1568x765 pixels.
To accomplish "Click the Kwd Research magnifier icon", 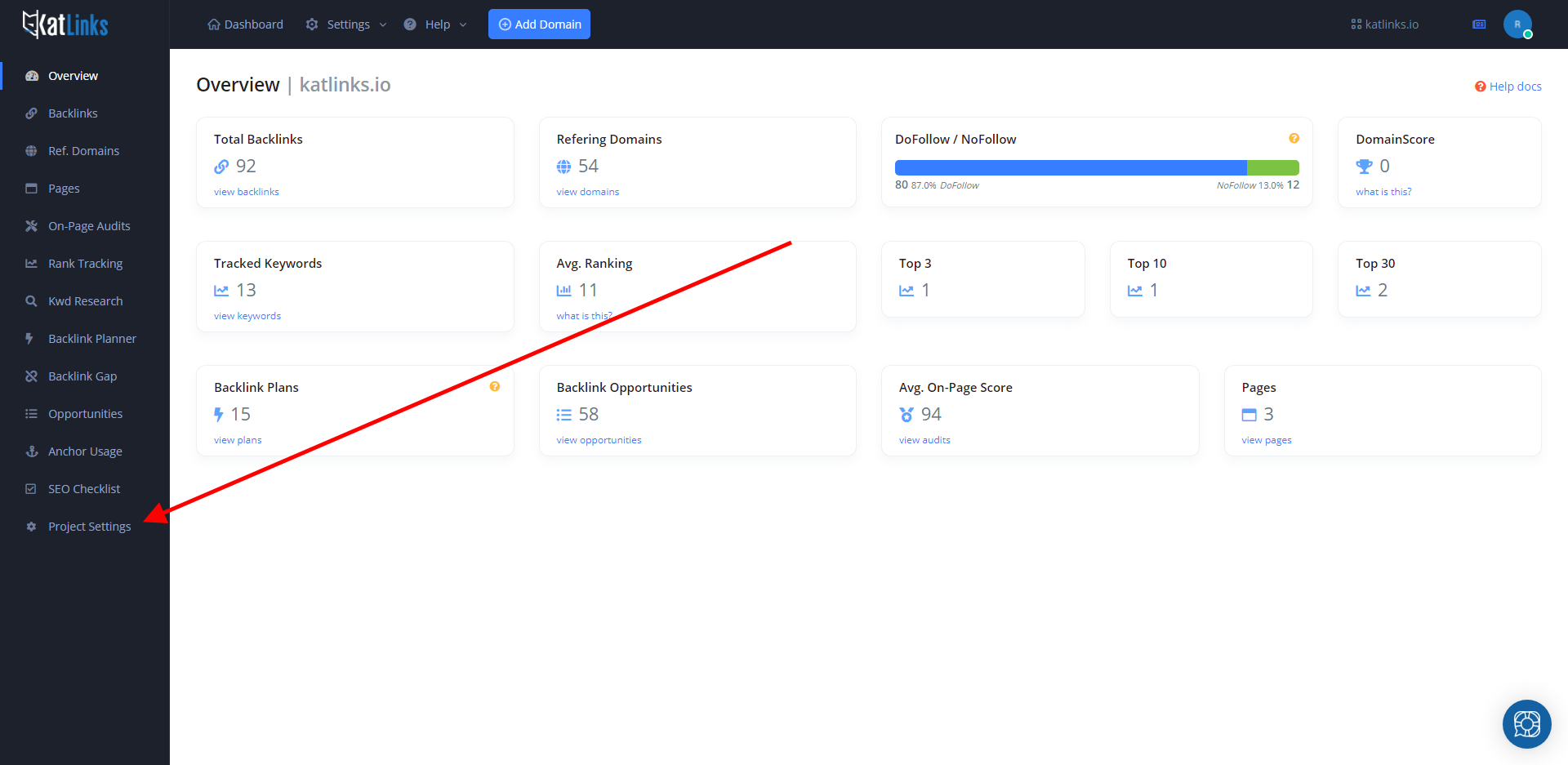I will [31, 301].
